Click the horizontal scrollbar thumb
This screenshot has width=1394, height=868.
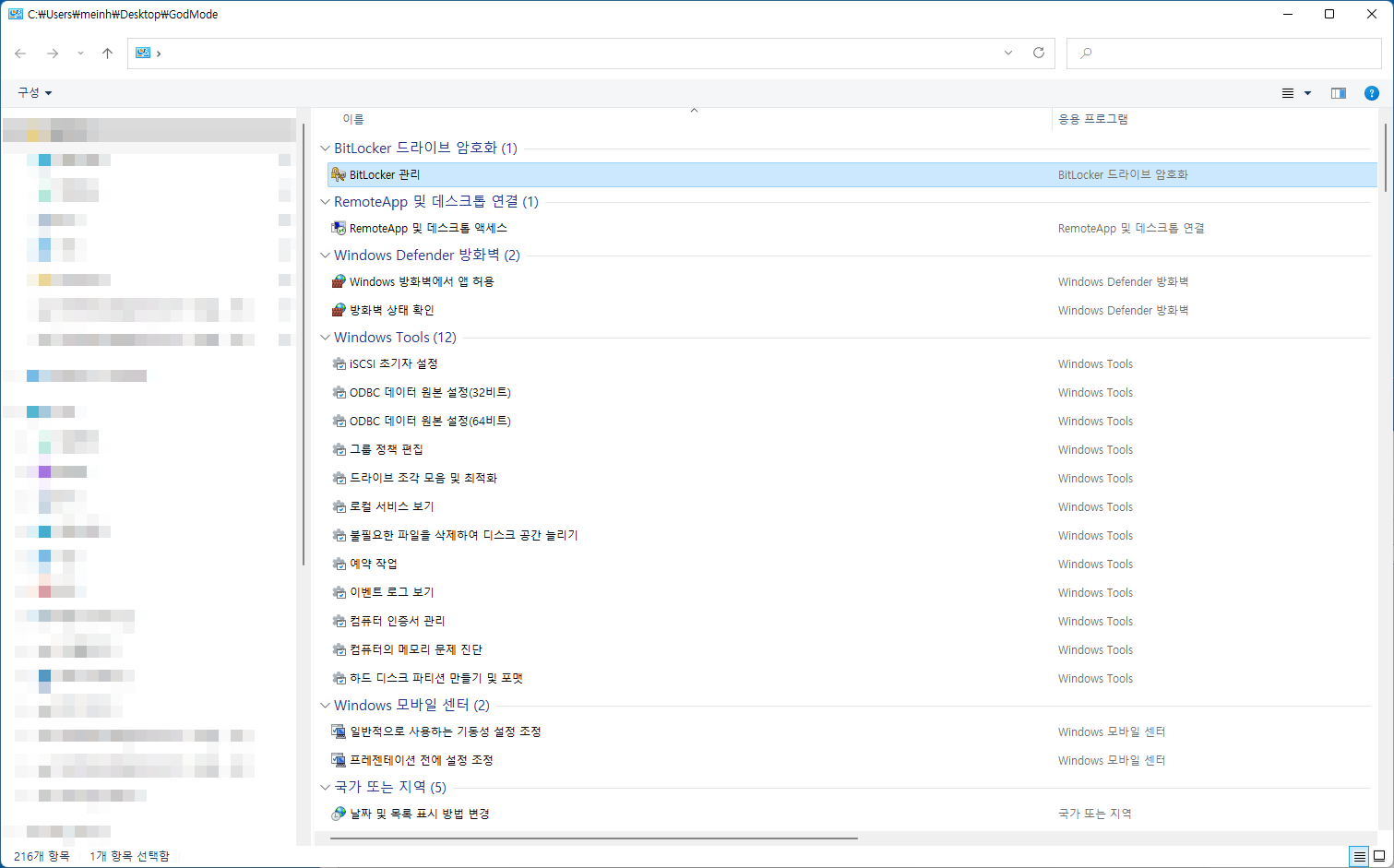point(593,838)
